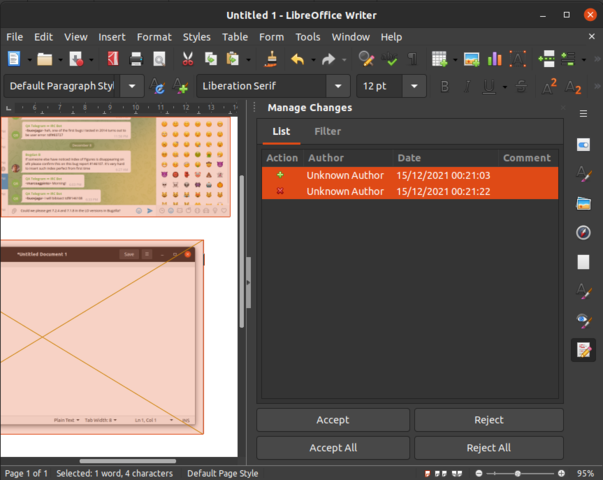603x480 pixels.
Task: Expand the paragraph style dropdown arrow
Action: 132,86
